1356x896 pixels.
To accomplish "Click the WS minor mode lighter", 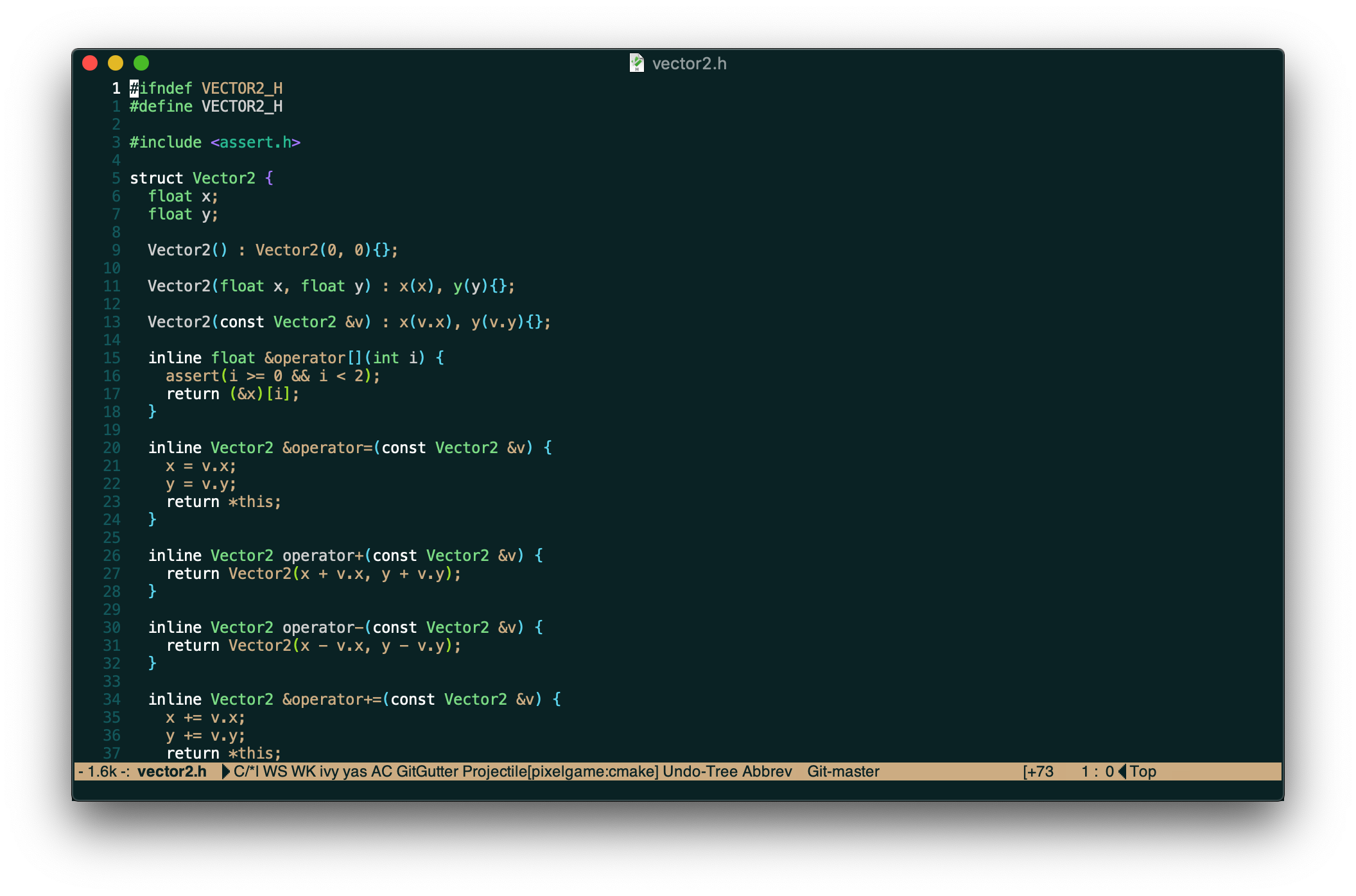I will tap(275, 771).
